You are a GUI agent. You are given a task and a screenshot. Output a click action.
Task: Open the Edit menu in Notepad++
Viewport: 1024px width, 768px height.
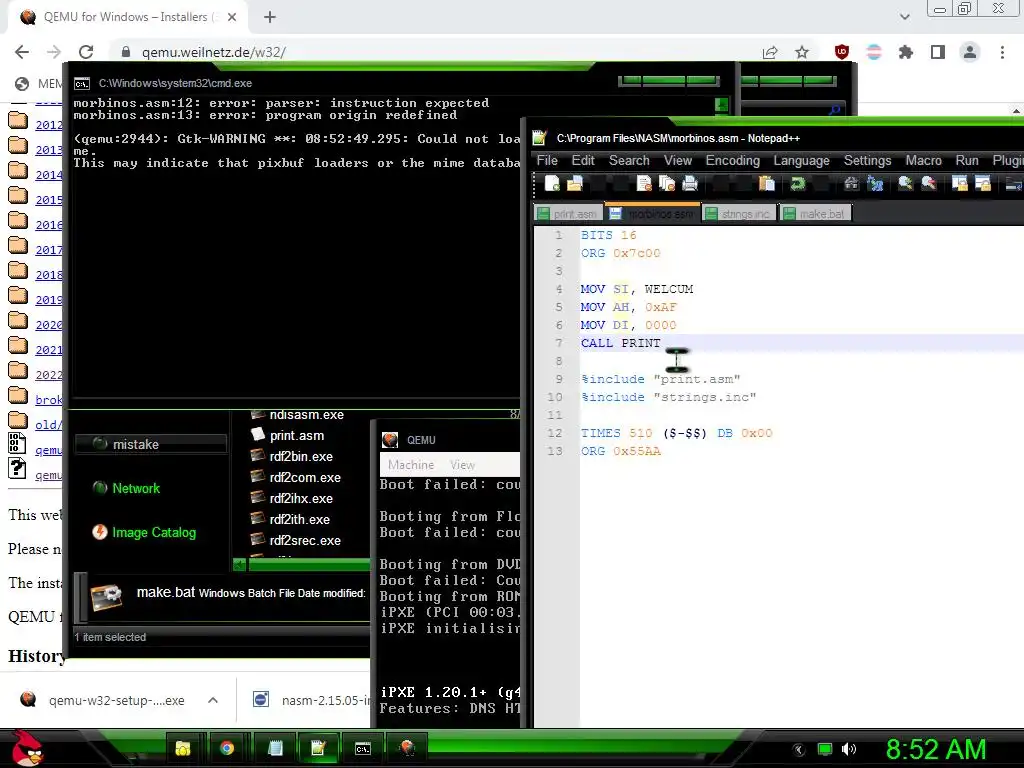tap(583, 161)
